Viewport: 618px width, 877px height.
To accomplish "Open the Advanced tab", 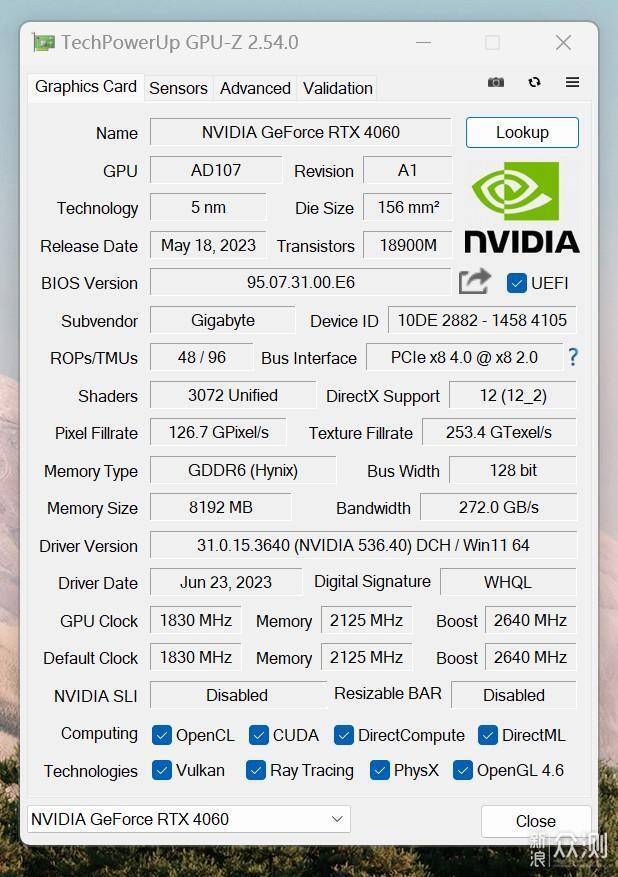I will point(255,88).
